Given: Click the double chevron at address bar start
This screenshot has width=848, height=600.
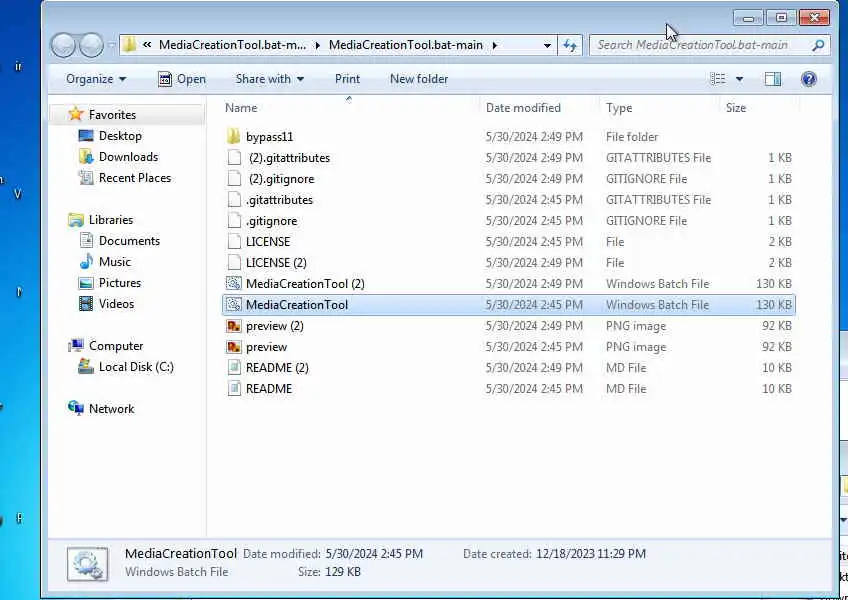Looking at the screenshot, I should click(x=147, y=45).
